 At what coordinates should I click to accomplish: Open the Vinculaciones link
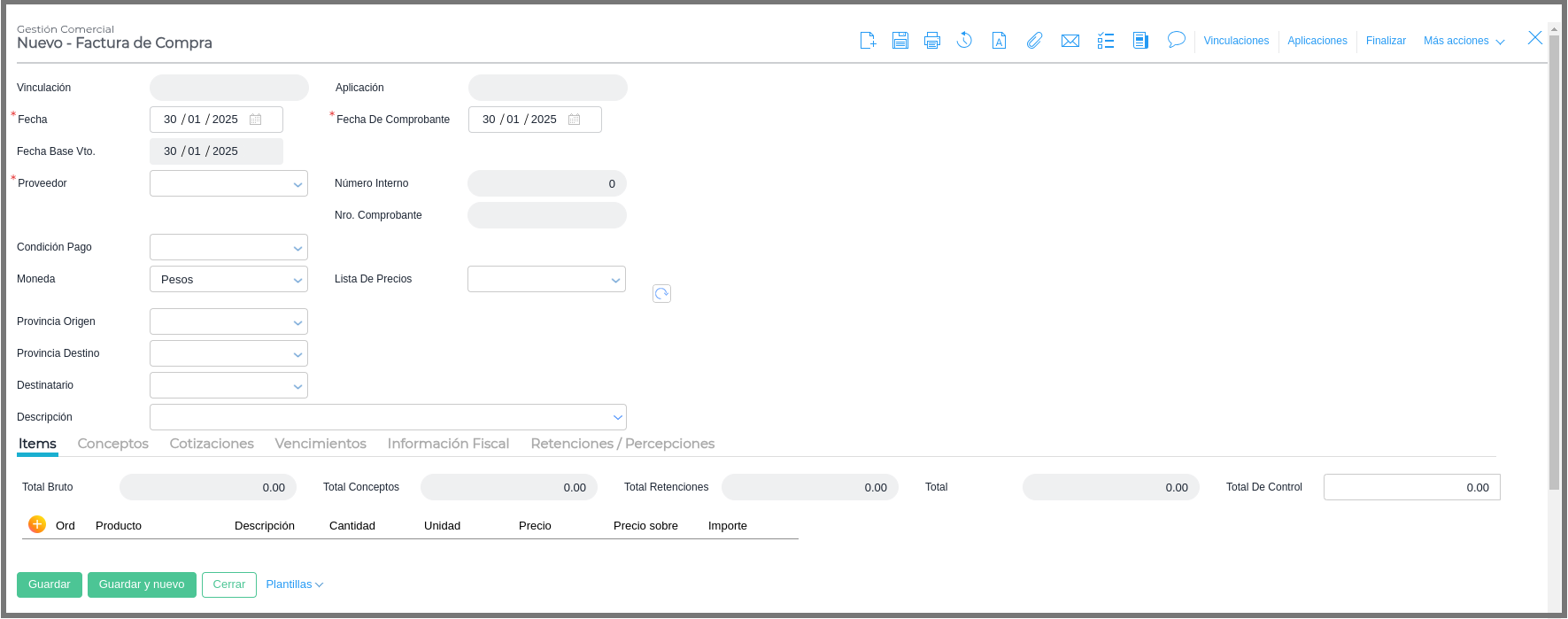tap(1236, 41)
